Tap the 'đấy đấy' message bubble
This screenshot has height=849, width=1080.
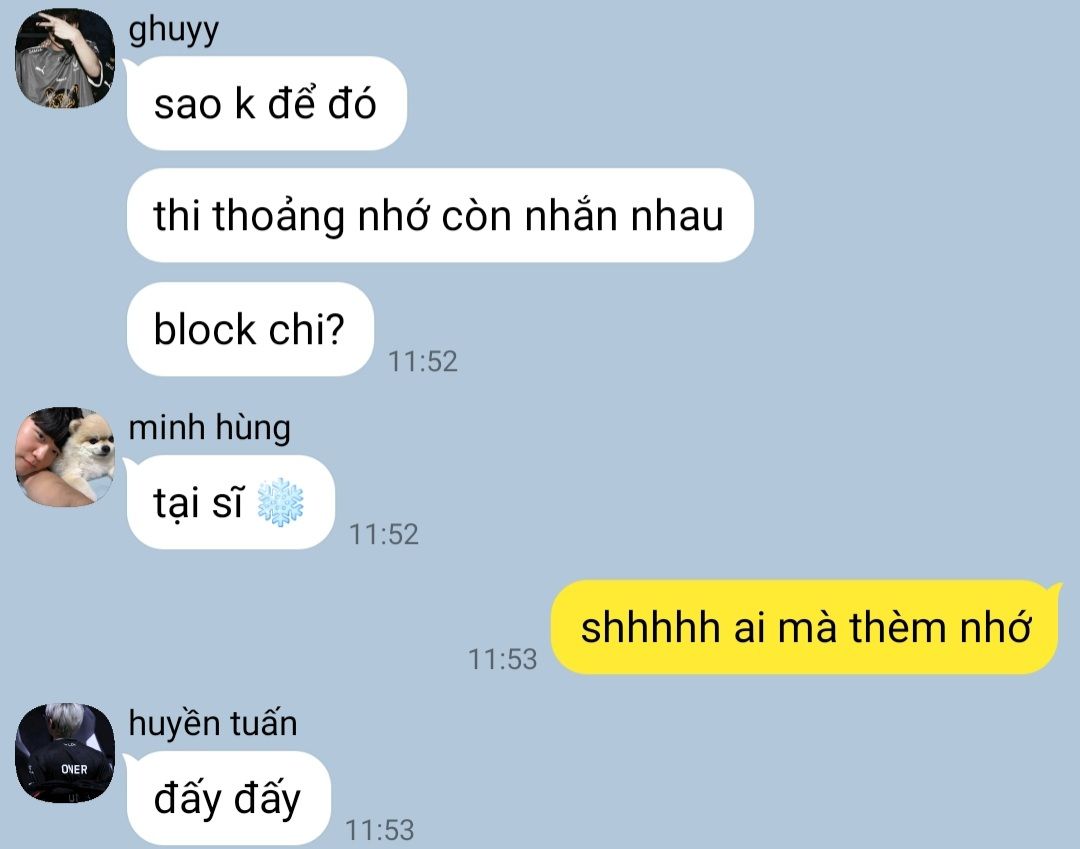pyautogui.click(x=229, y=798)
